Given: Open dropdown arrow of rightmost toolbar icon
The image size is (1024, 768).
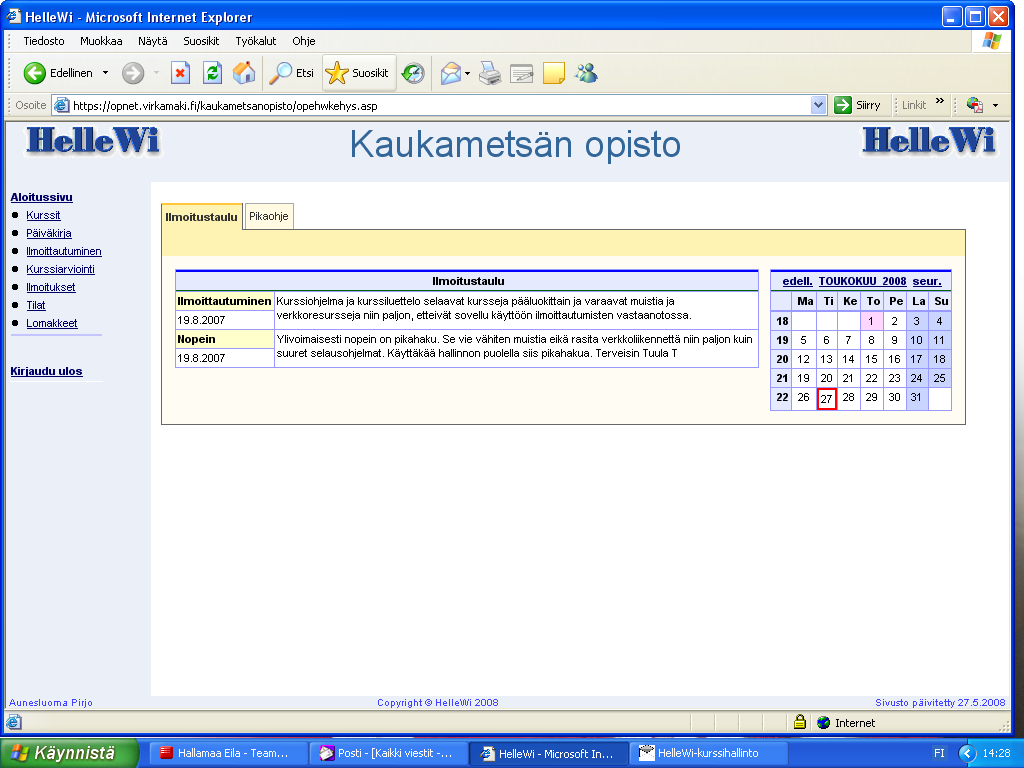Looking at the screenshot, I should point(995,105).
